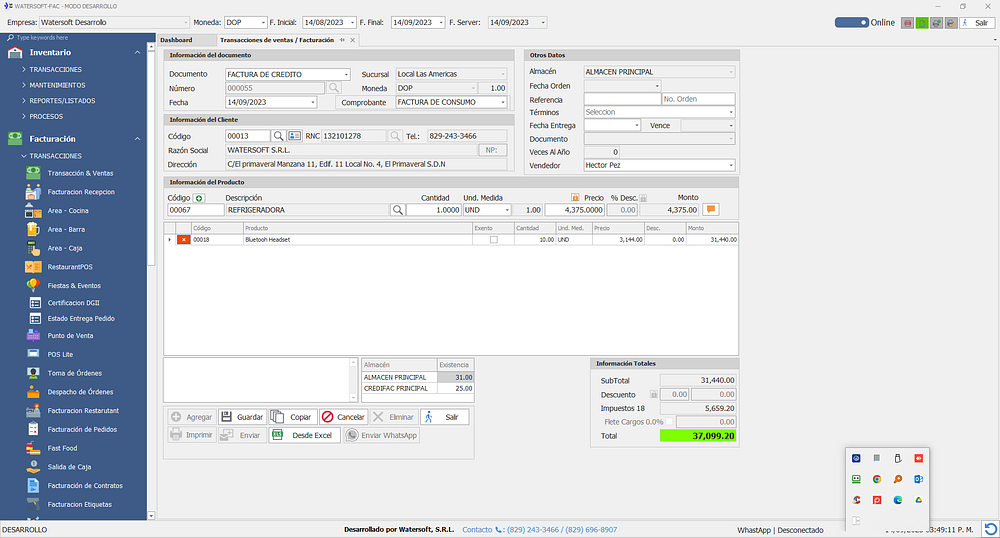Open the REPORTES/LISTADOS menu item
The height and width of the screenshot is (538, 1000).
coord(63,100)
